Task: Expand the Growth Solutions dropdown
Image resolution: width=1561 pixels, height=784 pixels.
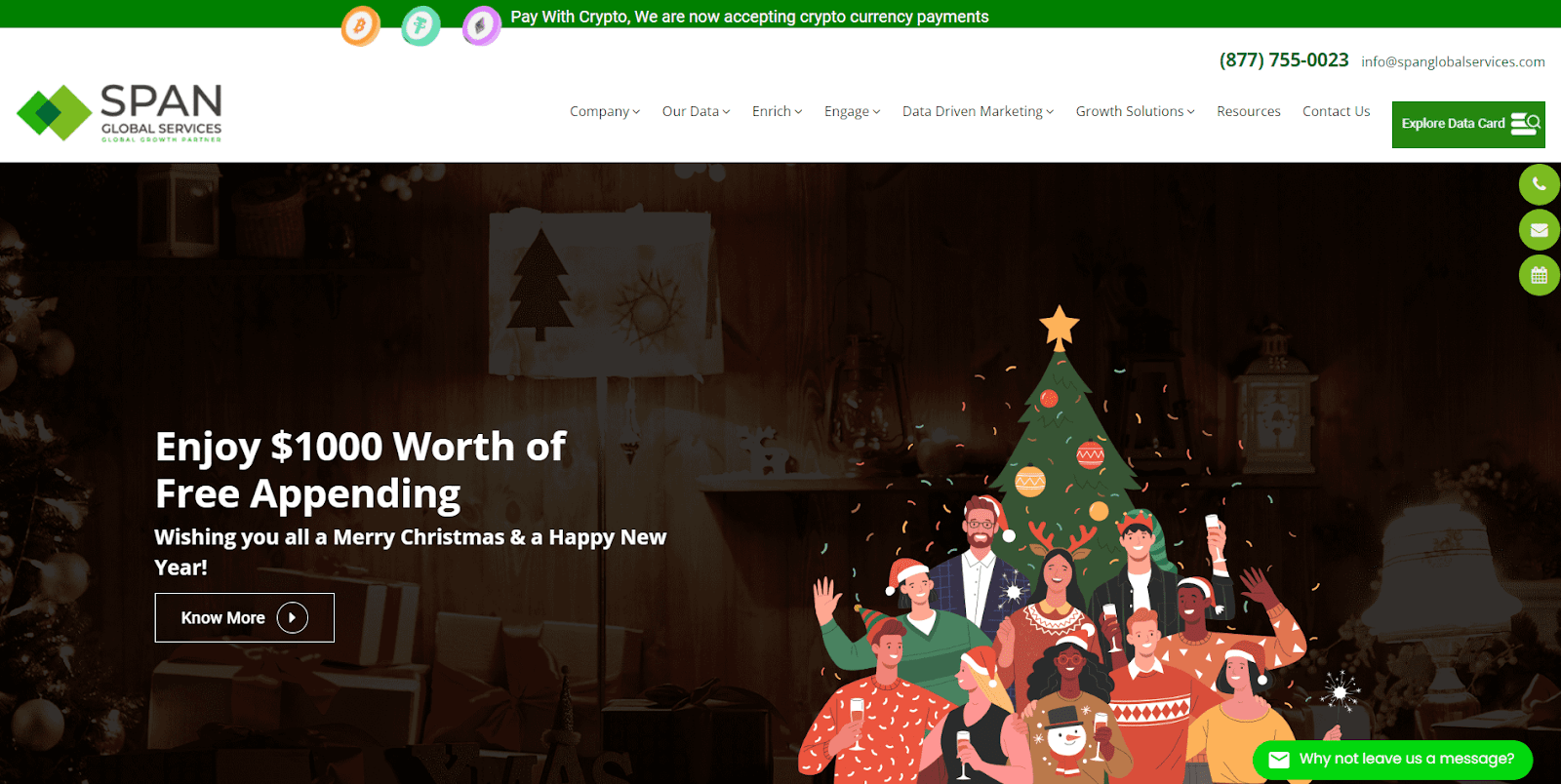Action: pyautogui.click(x=1135, y=111)
